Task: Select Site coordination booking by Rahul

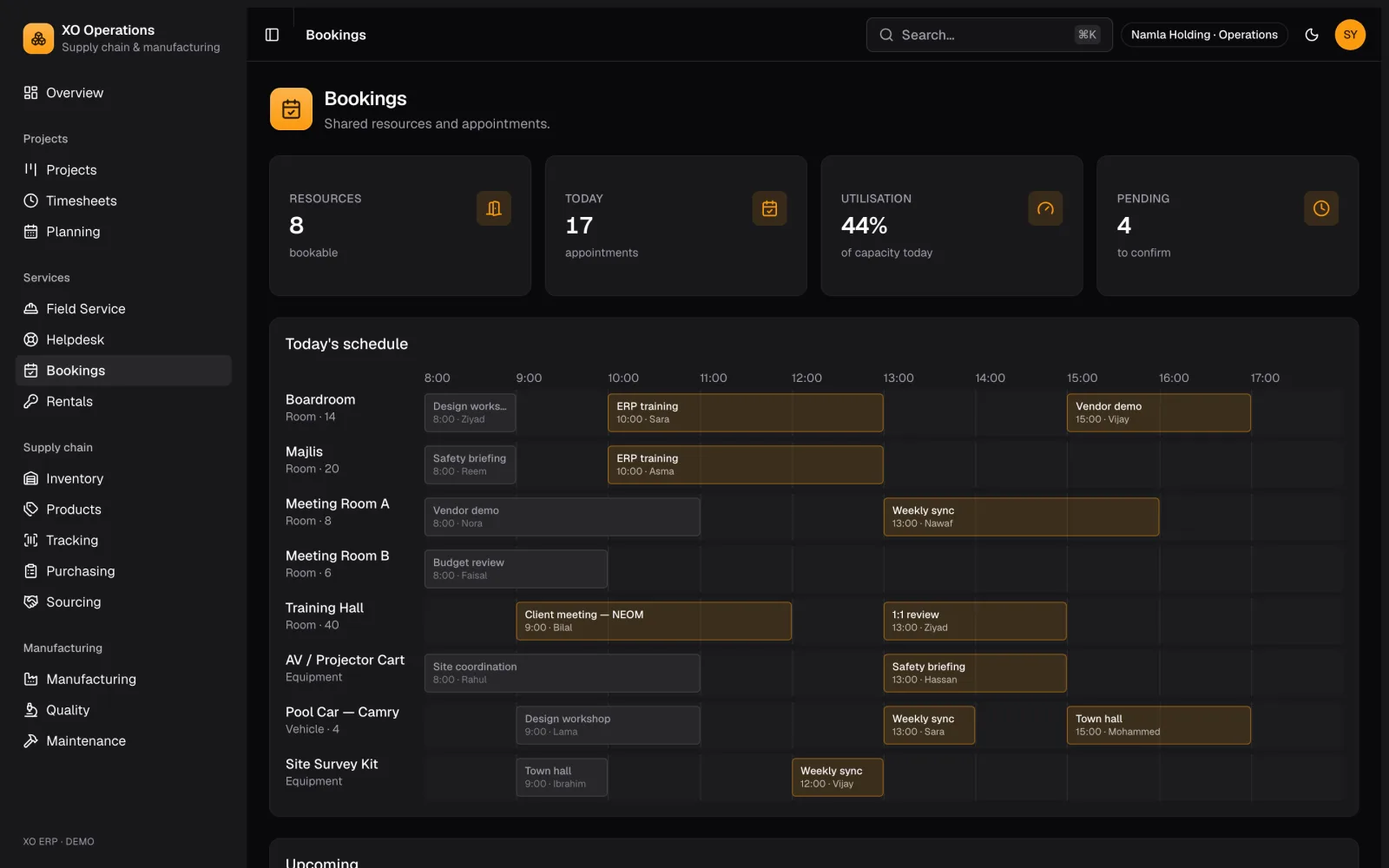Action: tap(562, 673)
